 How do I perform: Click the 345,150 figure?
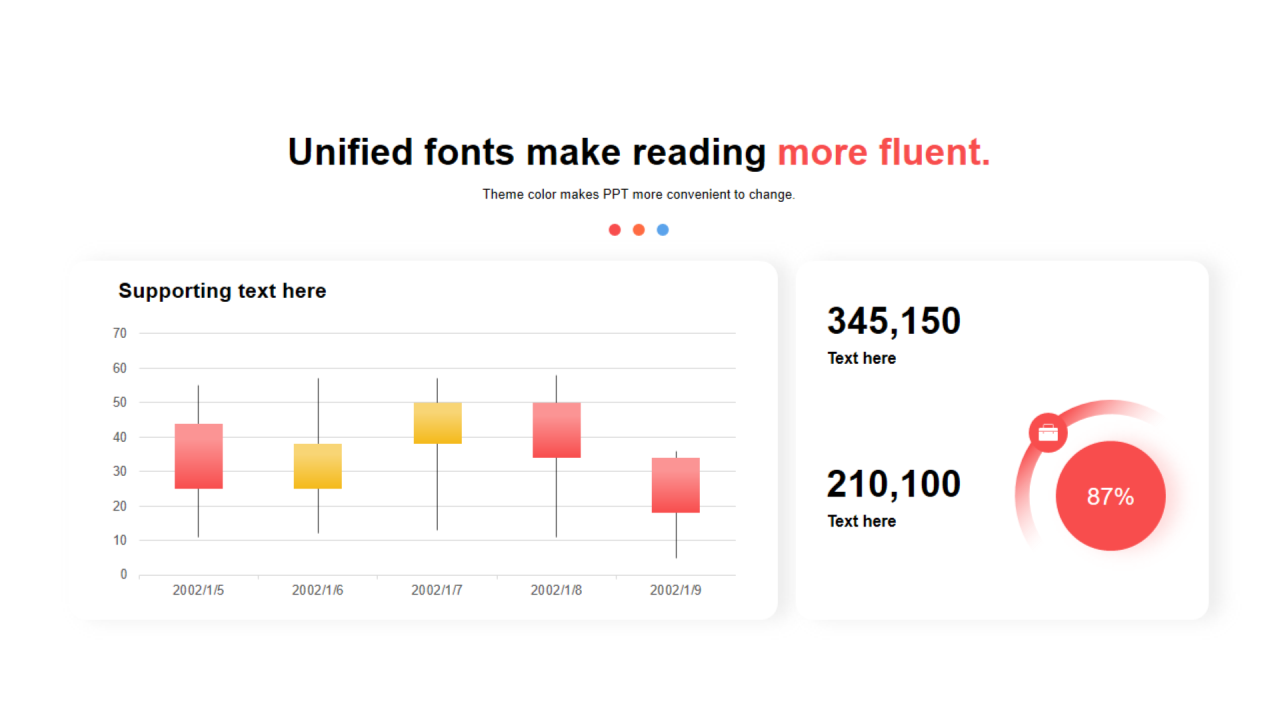coord(893,321)
